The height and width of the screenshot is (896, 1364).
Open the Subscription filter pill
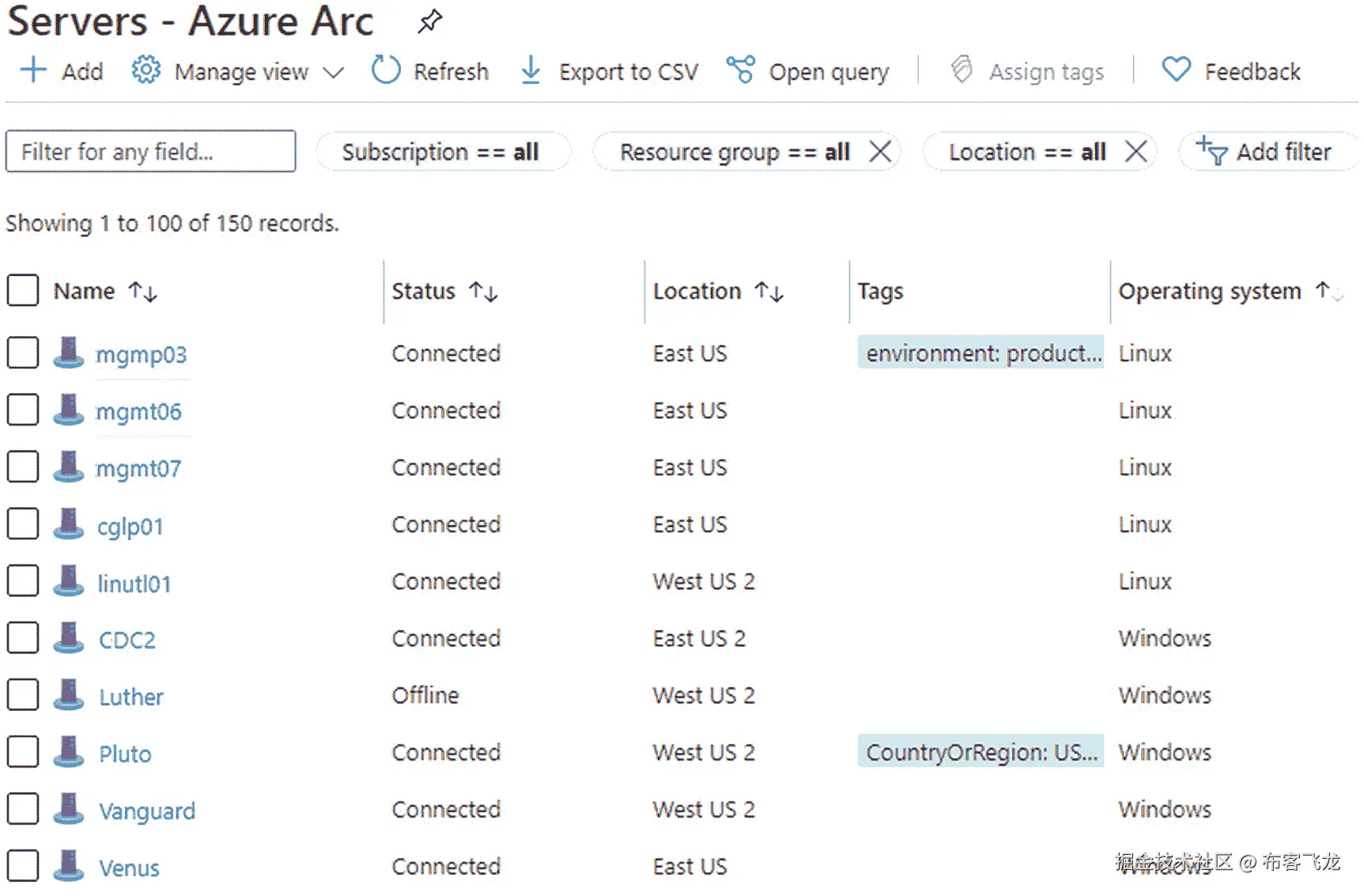click(x=440, y=151)
